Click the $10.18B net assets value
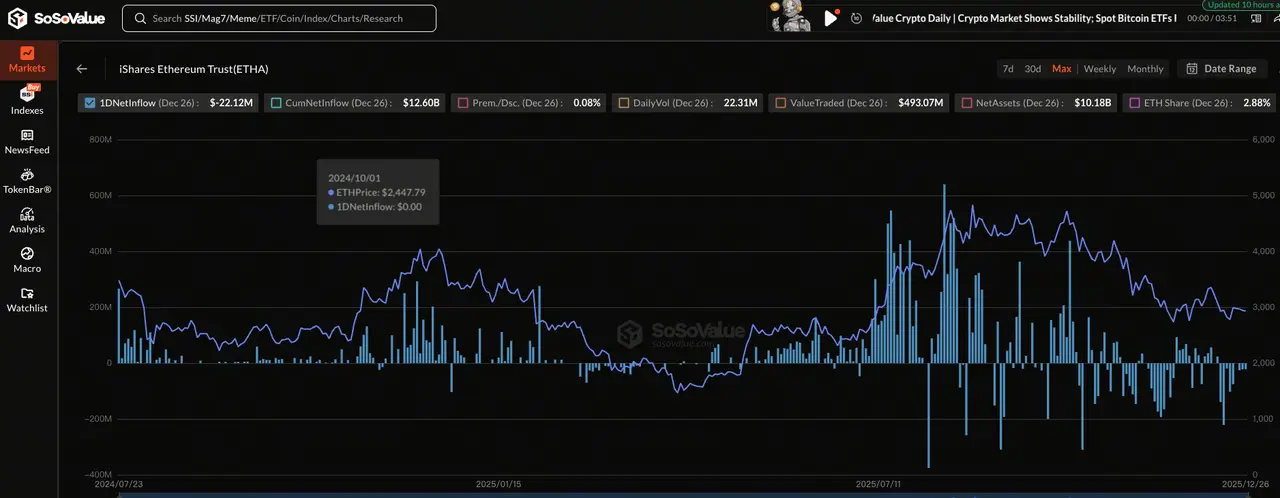The image size is (1280, 498). tap(1093, 102)
